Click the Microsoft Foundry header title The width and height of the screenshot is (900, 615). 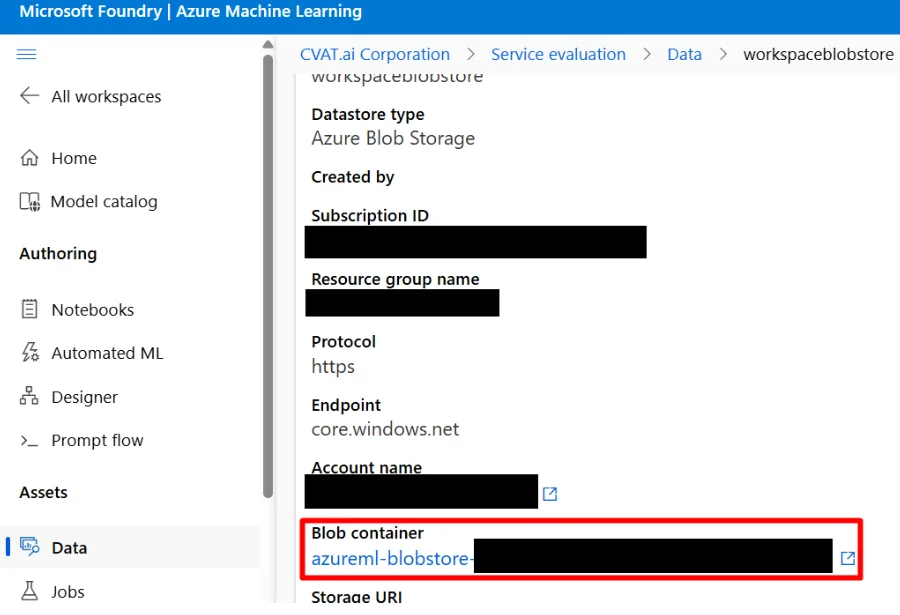coord(90,11)
